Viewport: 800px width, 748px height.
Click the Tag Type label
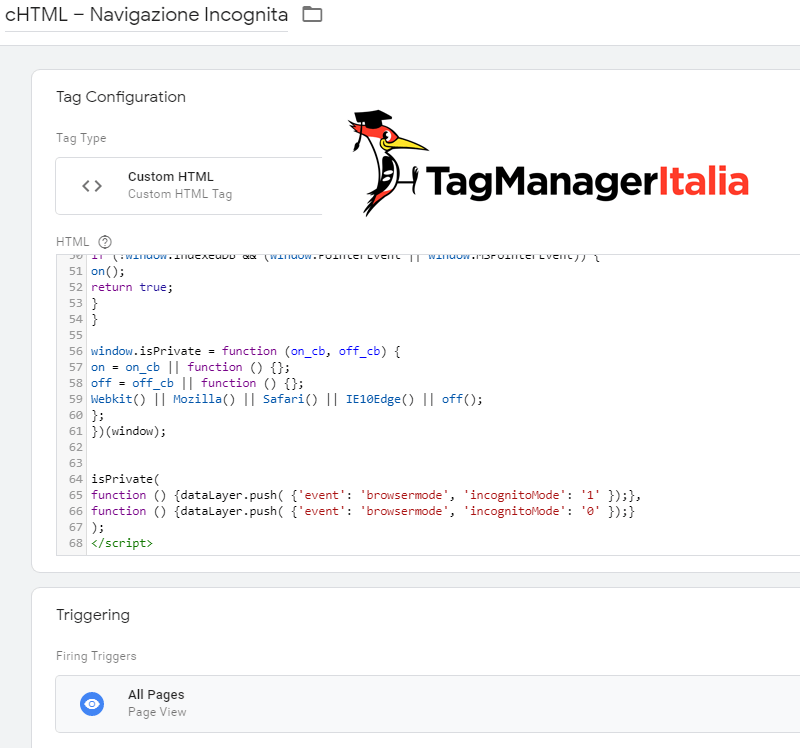pyautogui.click(x=81, y=138)
